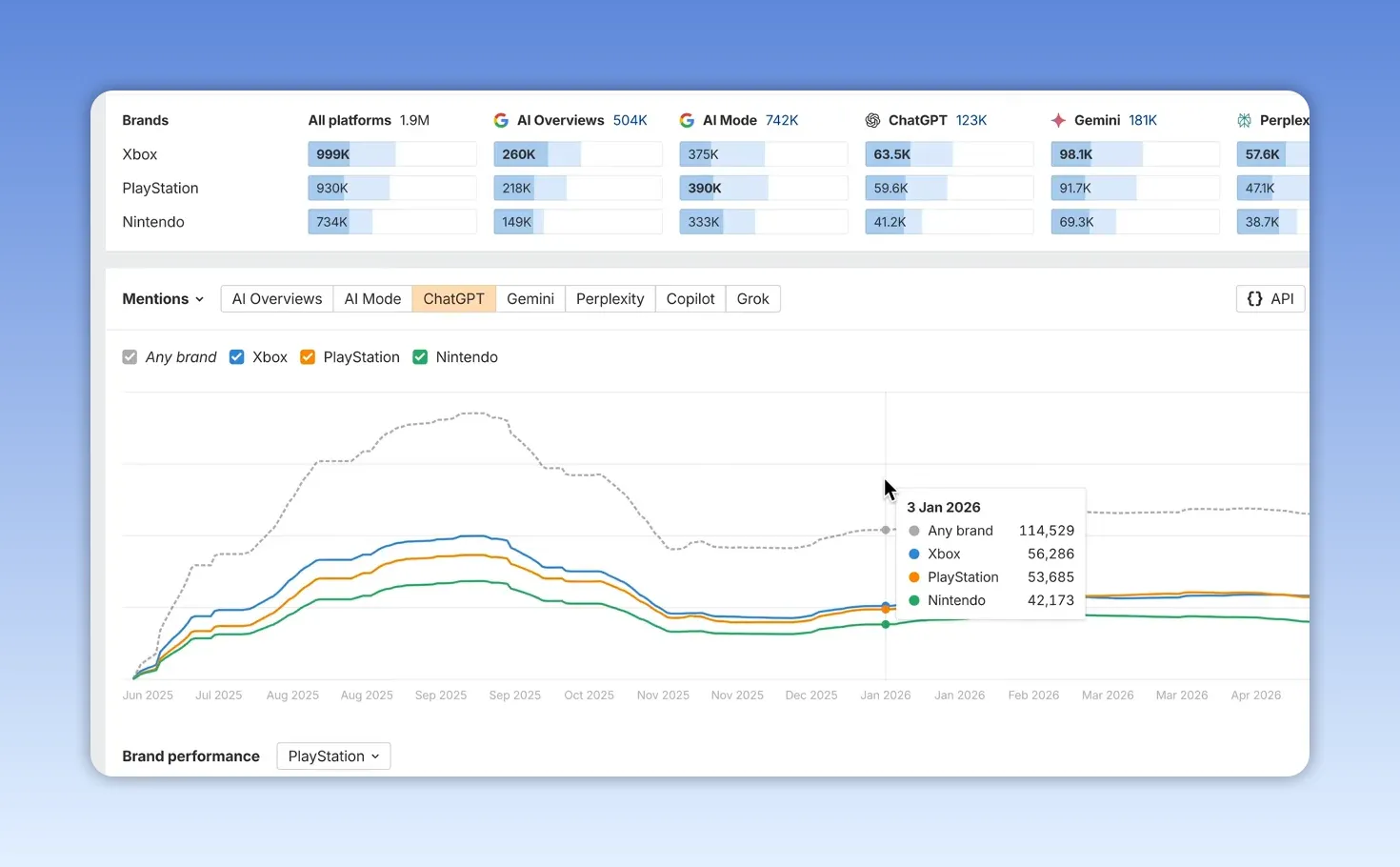Open the AI Mode 742K link
This screenshot has height=867, width=1400.
pos(782,120)
